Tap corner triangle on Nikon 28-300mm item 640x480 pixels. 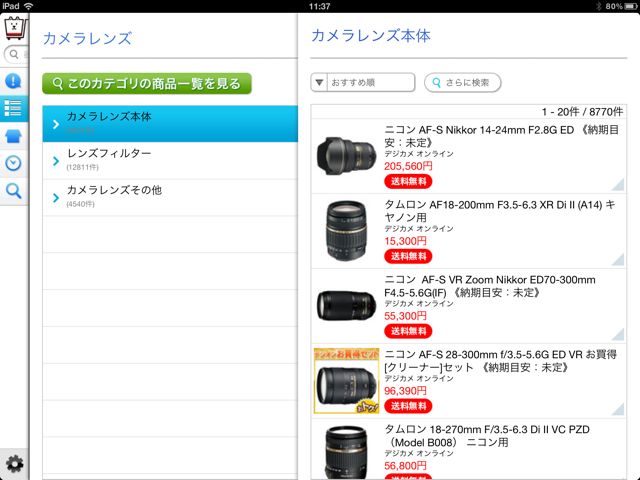click(619, 410)
